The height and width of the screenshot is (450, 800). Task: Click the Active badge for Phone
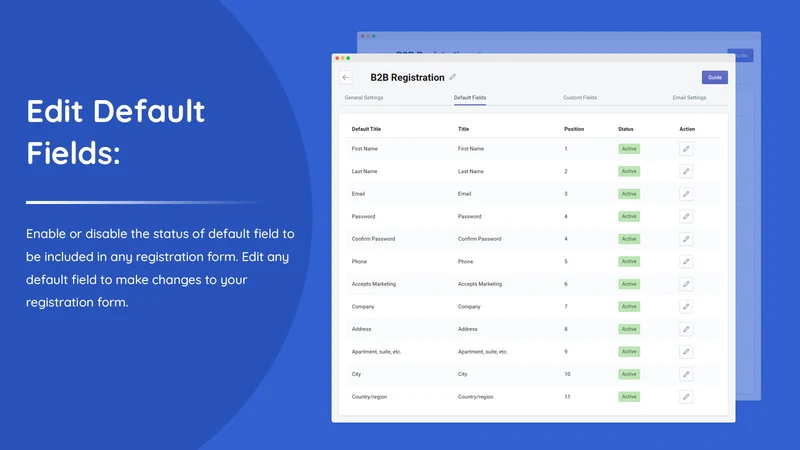coord(629,261)
